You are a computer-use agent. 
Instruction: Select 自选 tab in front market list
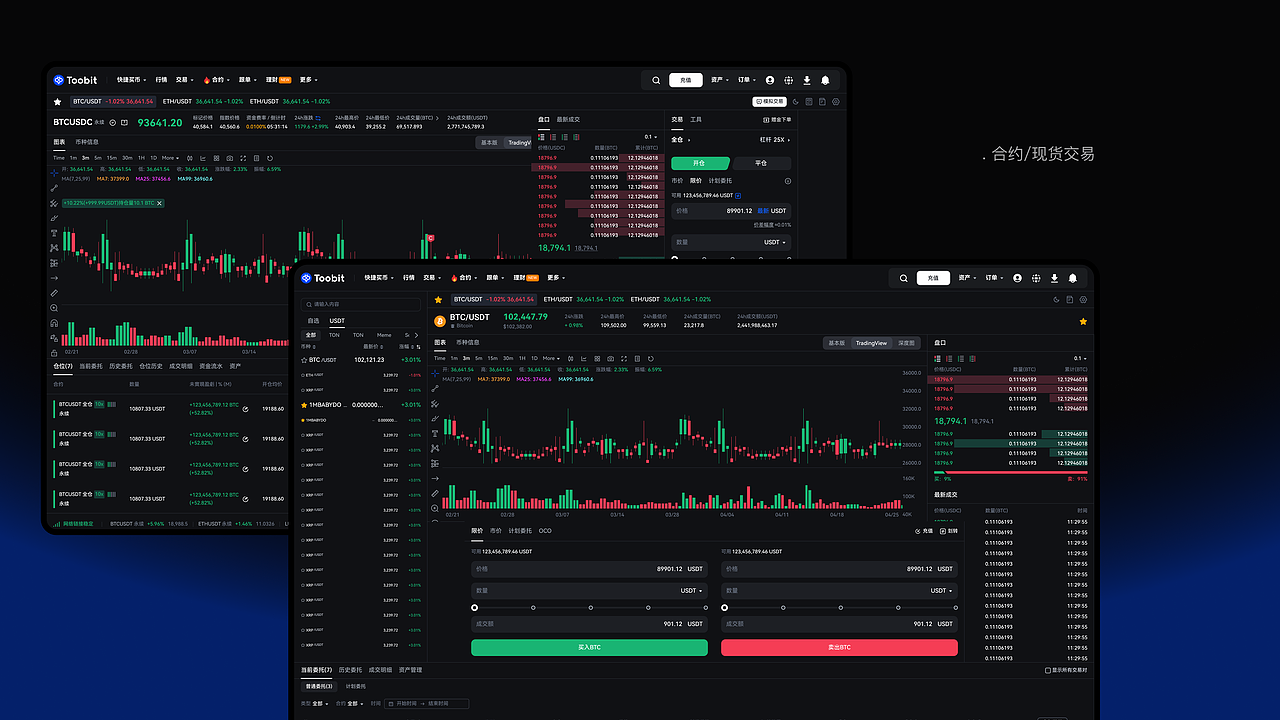[x=313, y=321]
